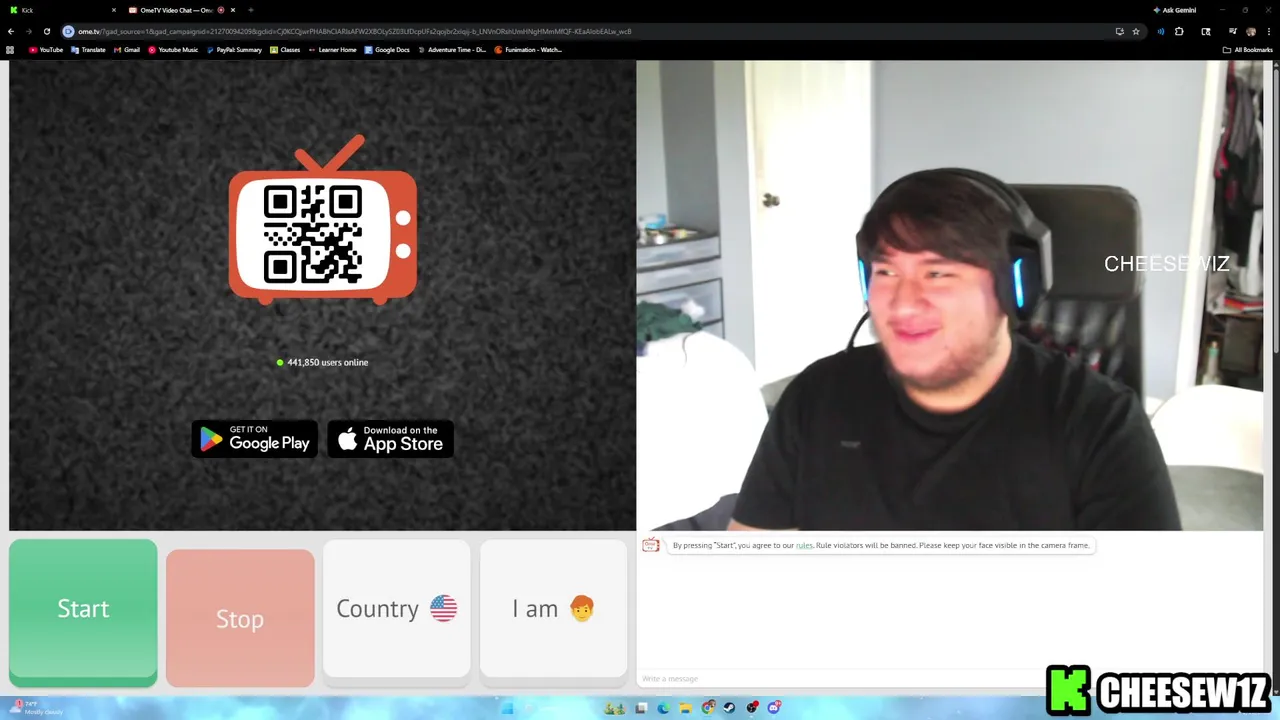This screenshot has width=1280, height=720.
Task: Click the install app icon in address bar
Action: coord(1120,31)
